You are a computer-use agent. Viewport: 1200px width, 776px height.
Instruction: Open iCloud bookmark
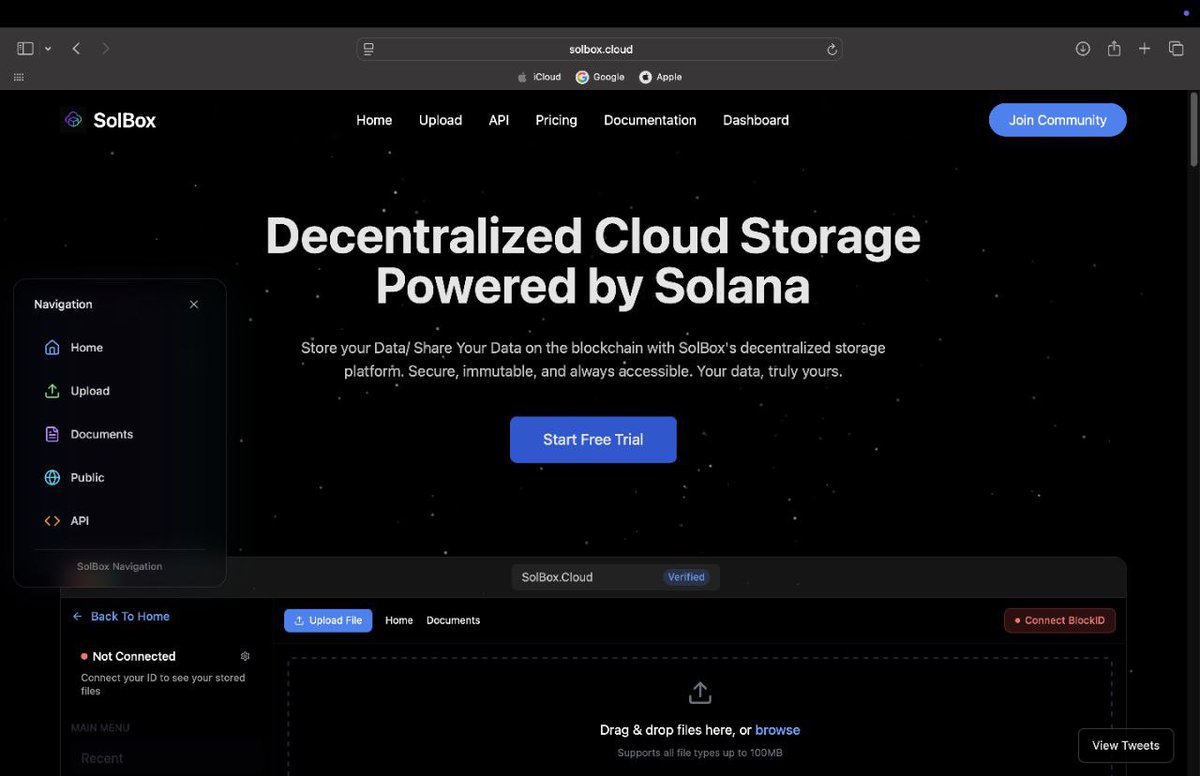tap(539, 77)
